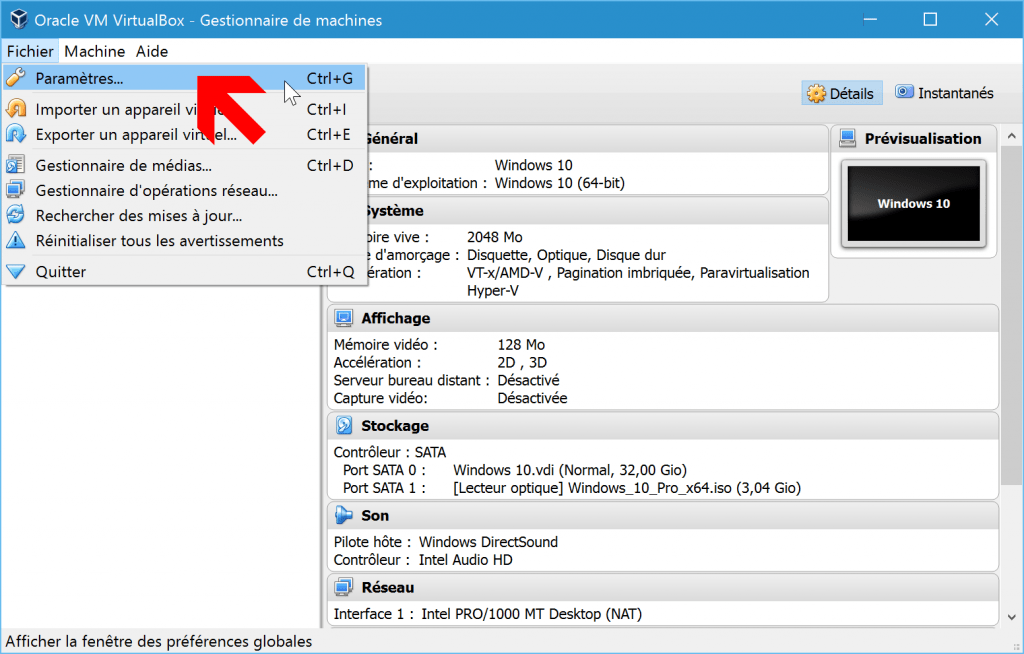
Task: Close the VirtualBox window
Action: tap(991, 20)
